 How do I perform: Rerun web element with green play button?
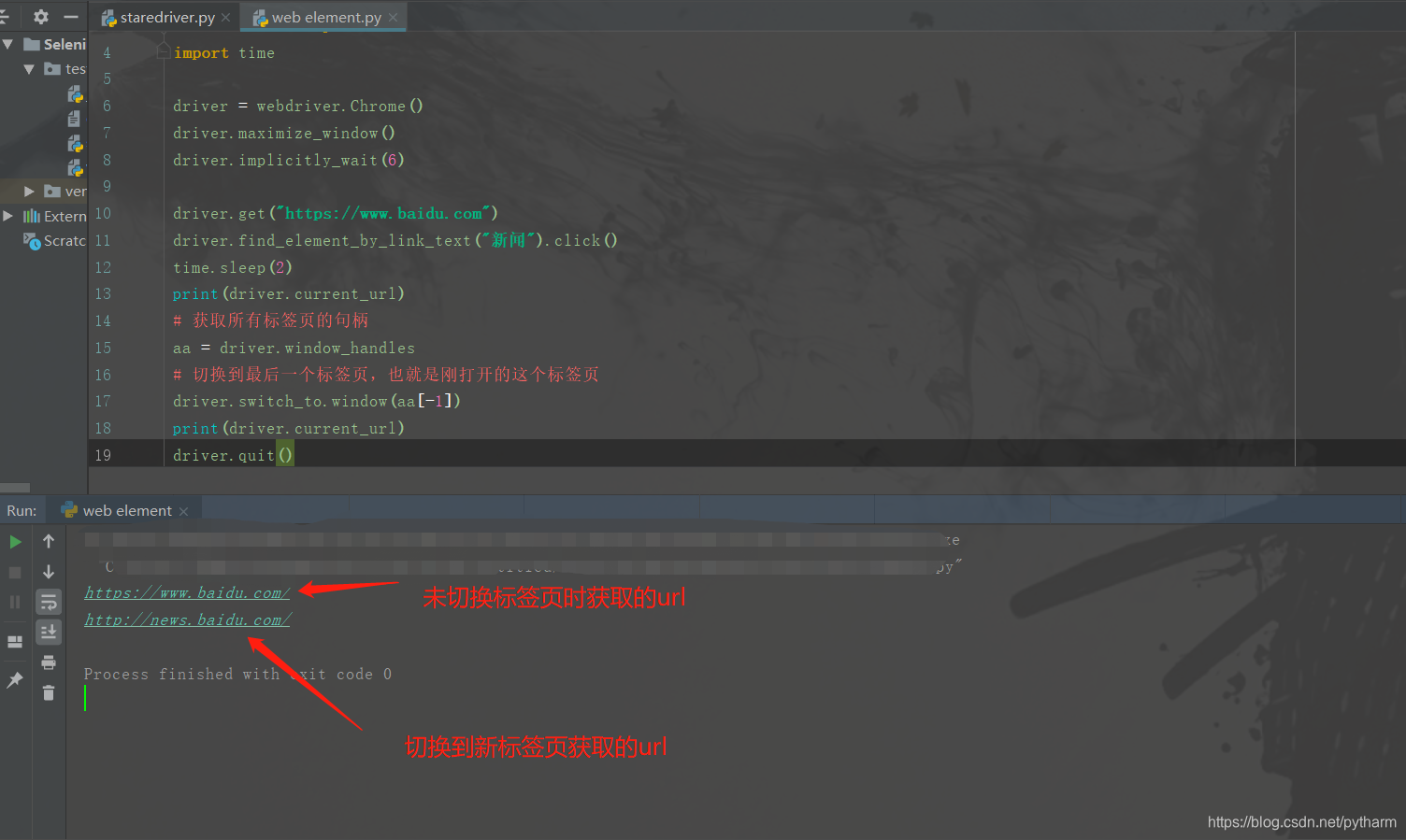pos(15,542)
